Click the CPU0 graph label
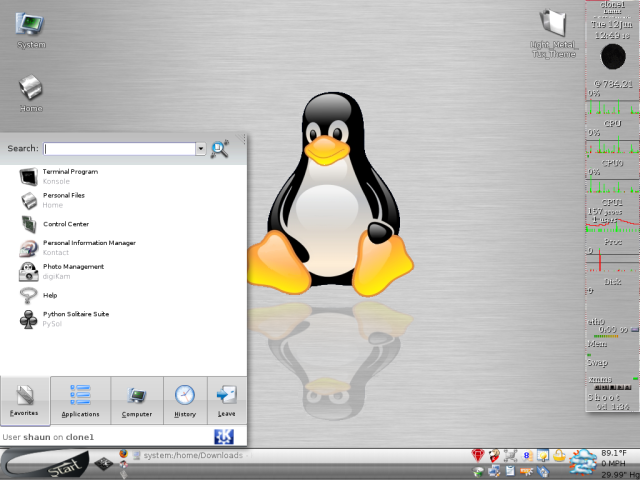Image resolution: width=640 pixels, height=480 pixels. click(x=612, y=163)
